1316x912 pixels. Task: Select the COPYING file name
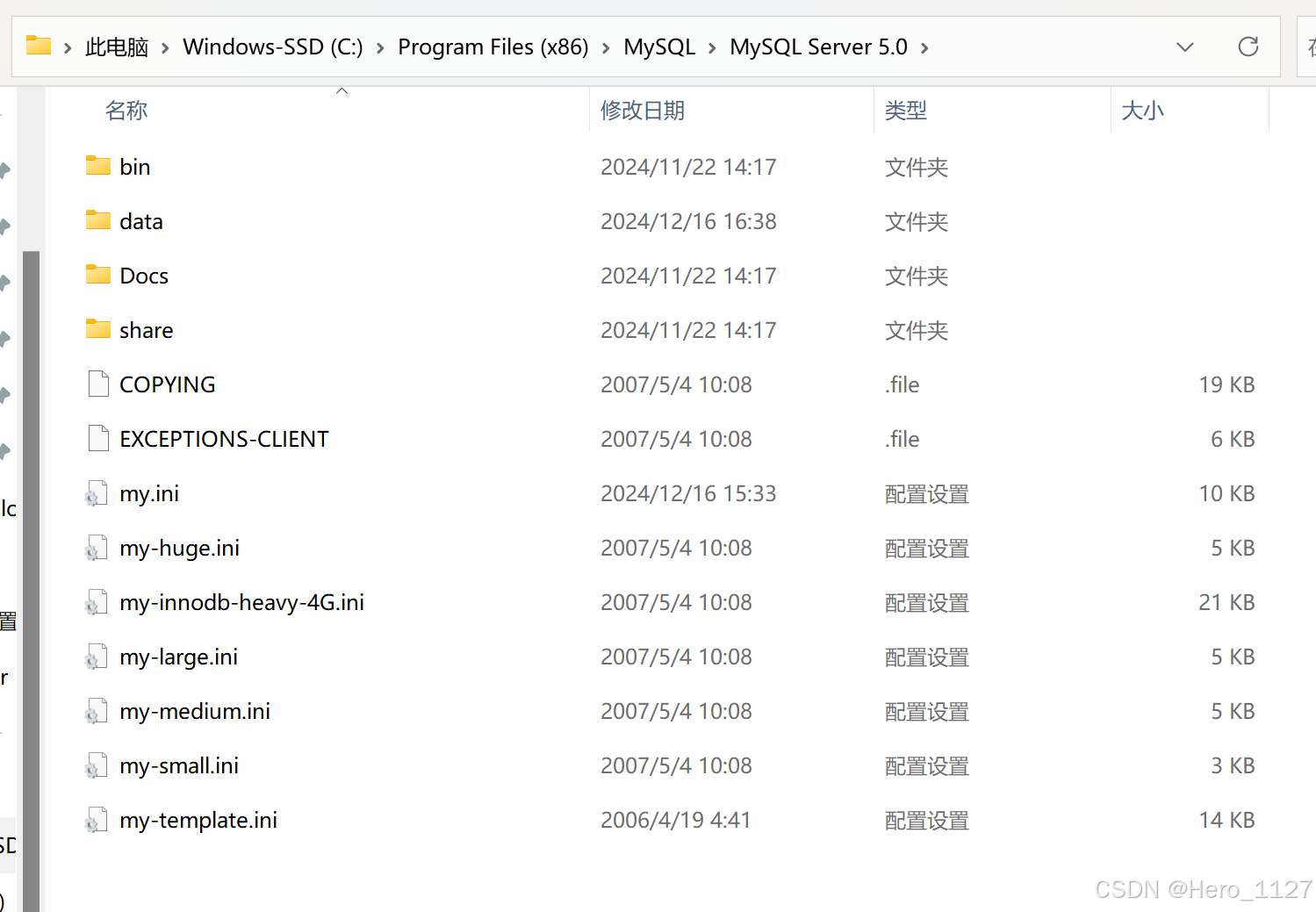[x=168, y=384]
